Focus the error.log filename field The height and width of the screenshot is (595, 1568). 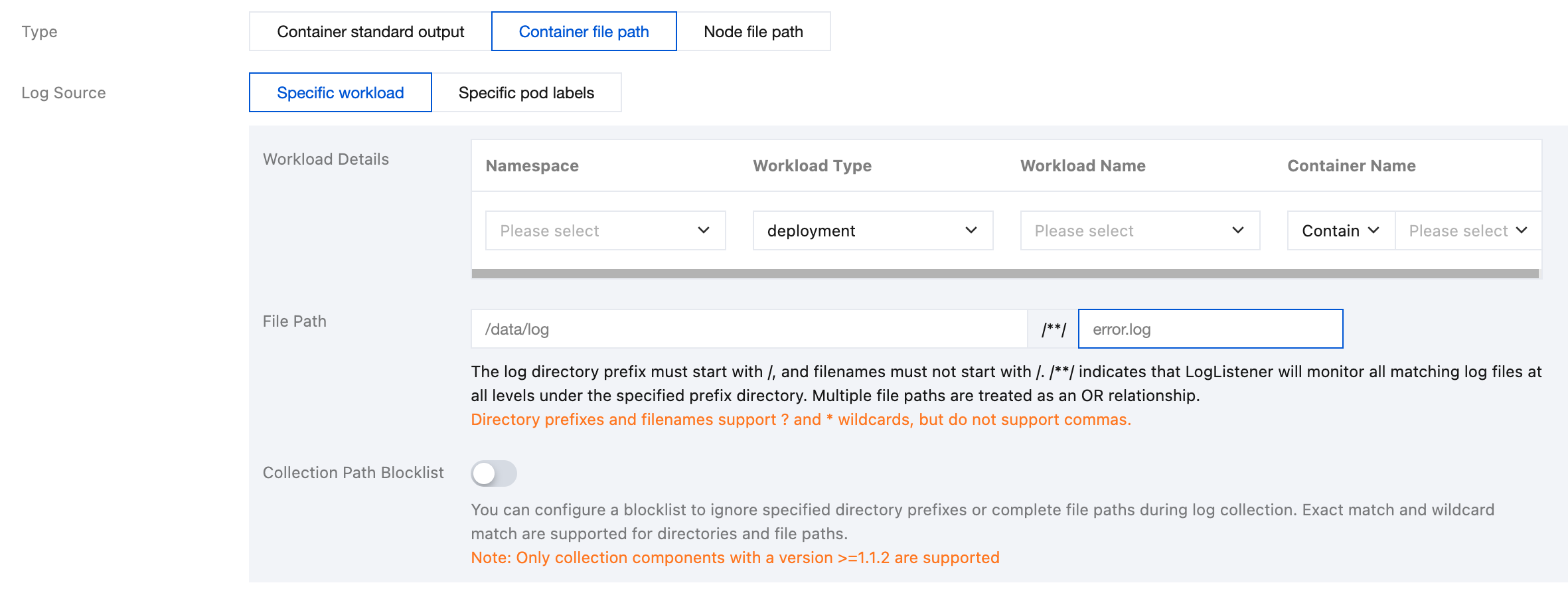(x=1210, y=329)
